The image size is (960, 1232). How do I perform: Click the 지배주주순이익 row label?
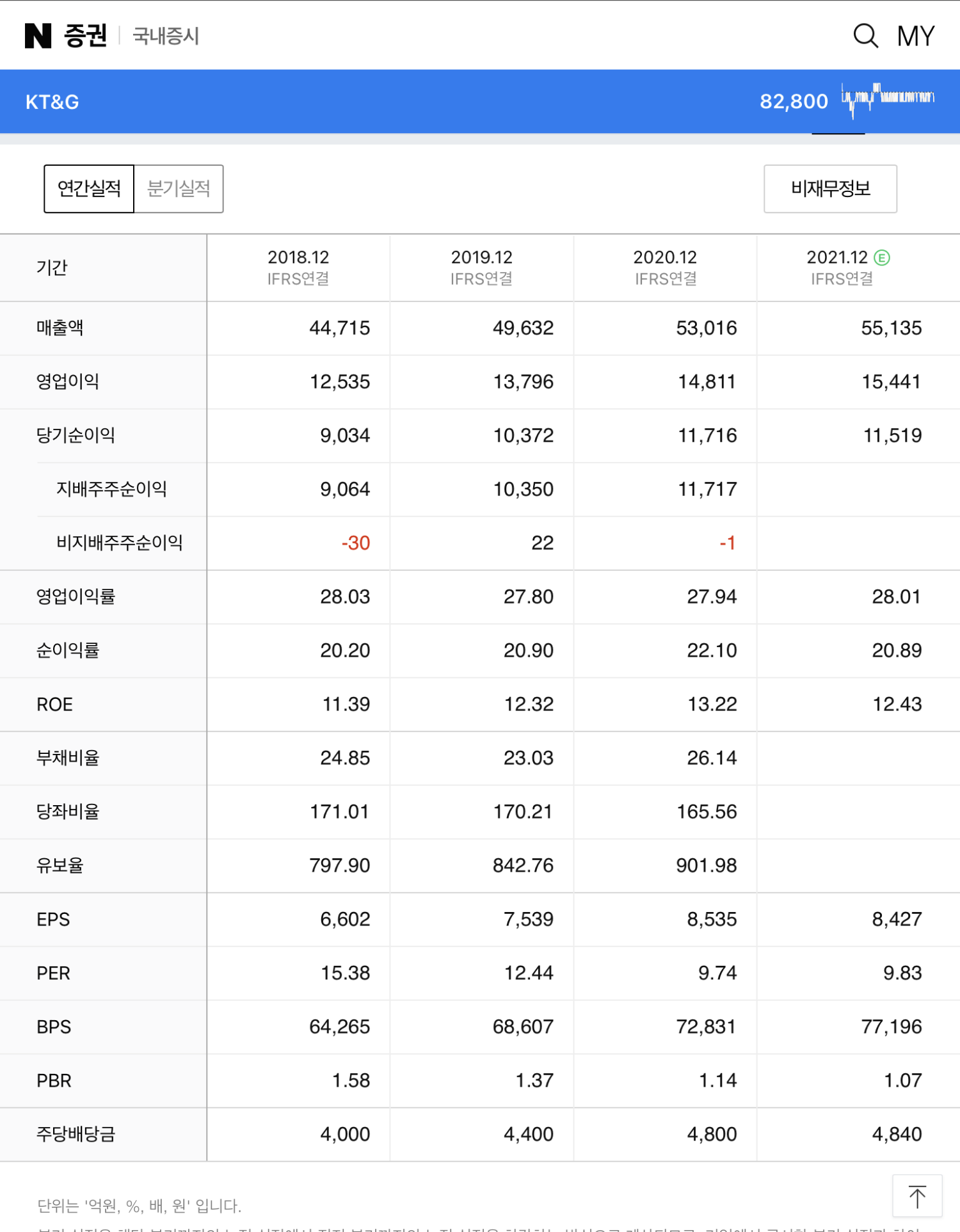point(111,490)
